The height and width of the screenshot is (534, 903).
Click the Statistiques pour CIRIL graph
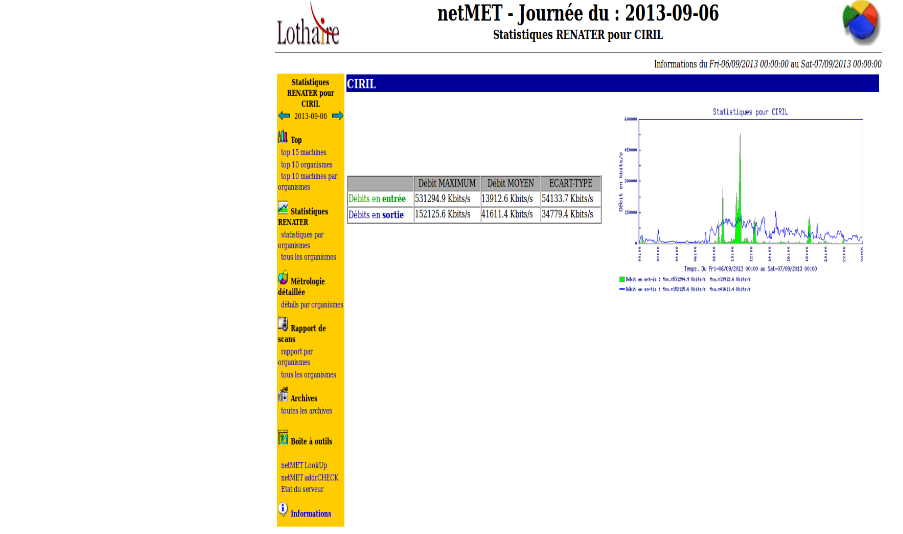(x=741, y=200)
